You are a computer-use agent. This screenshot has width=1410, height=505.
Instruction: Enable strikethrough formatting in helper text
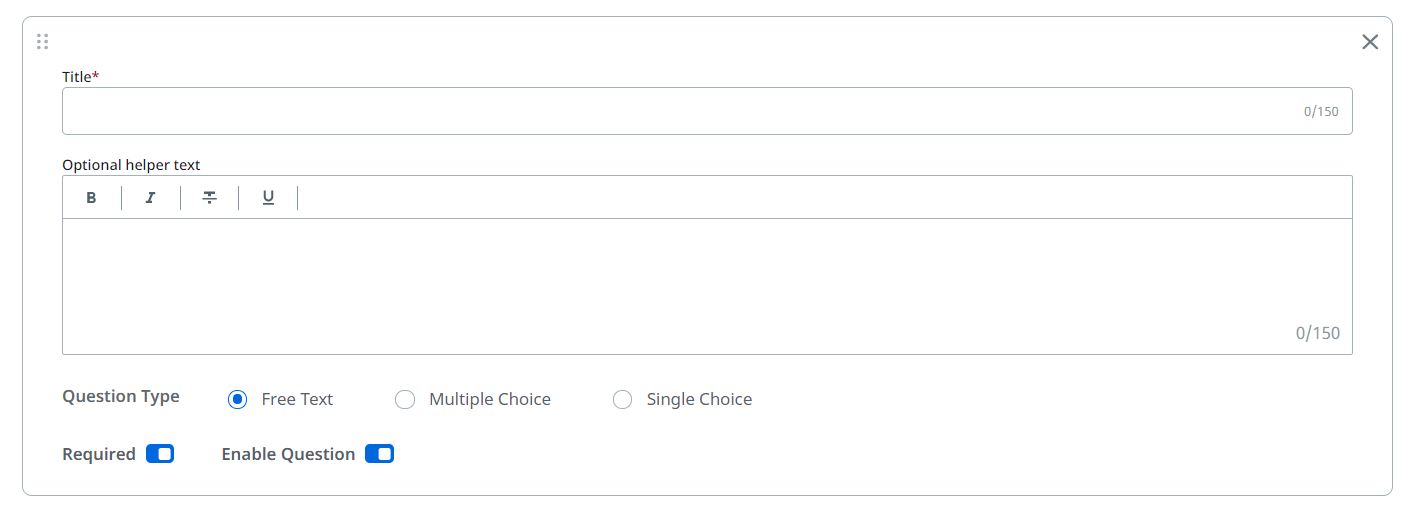point(209,198)
